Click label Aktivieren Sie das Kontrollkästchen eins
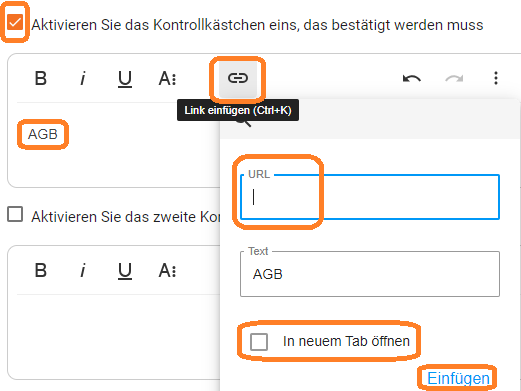The height and width of the screenshot is (391, 521). (257, 25)
